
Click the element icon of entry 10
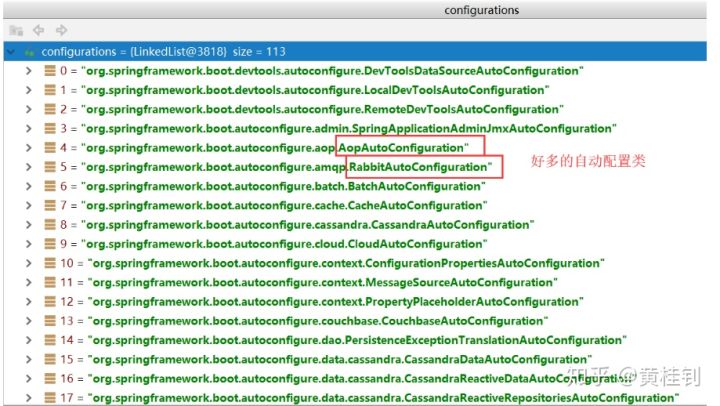click(x=50, y=263)
